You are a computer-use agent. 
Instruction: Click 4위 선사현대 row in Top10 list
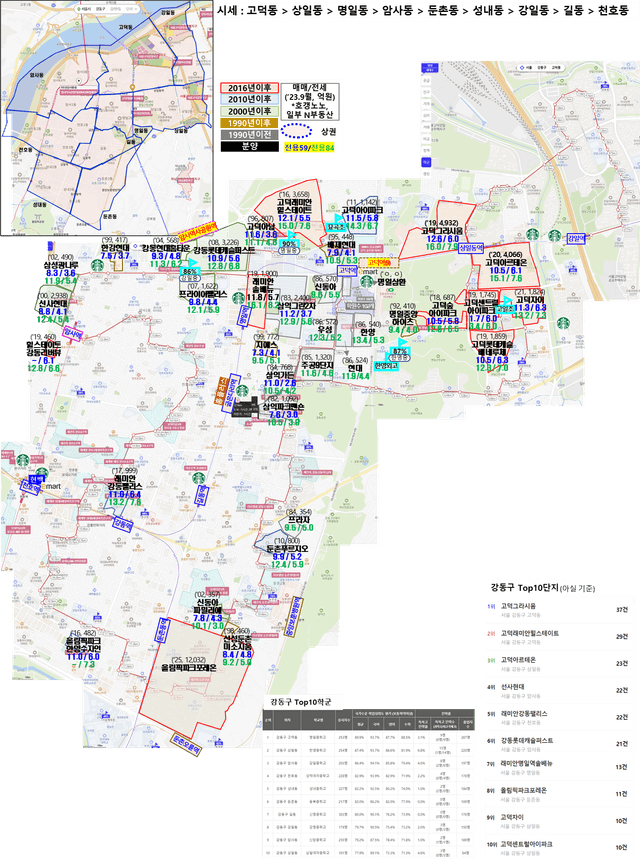click(x=557, y=691)
